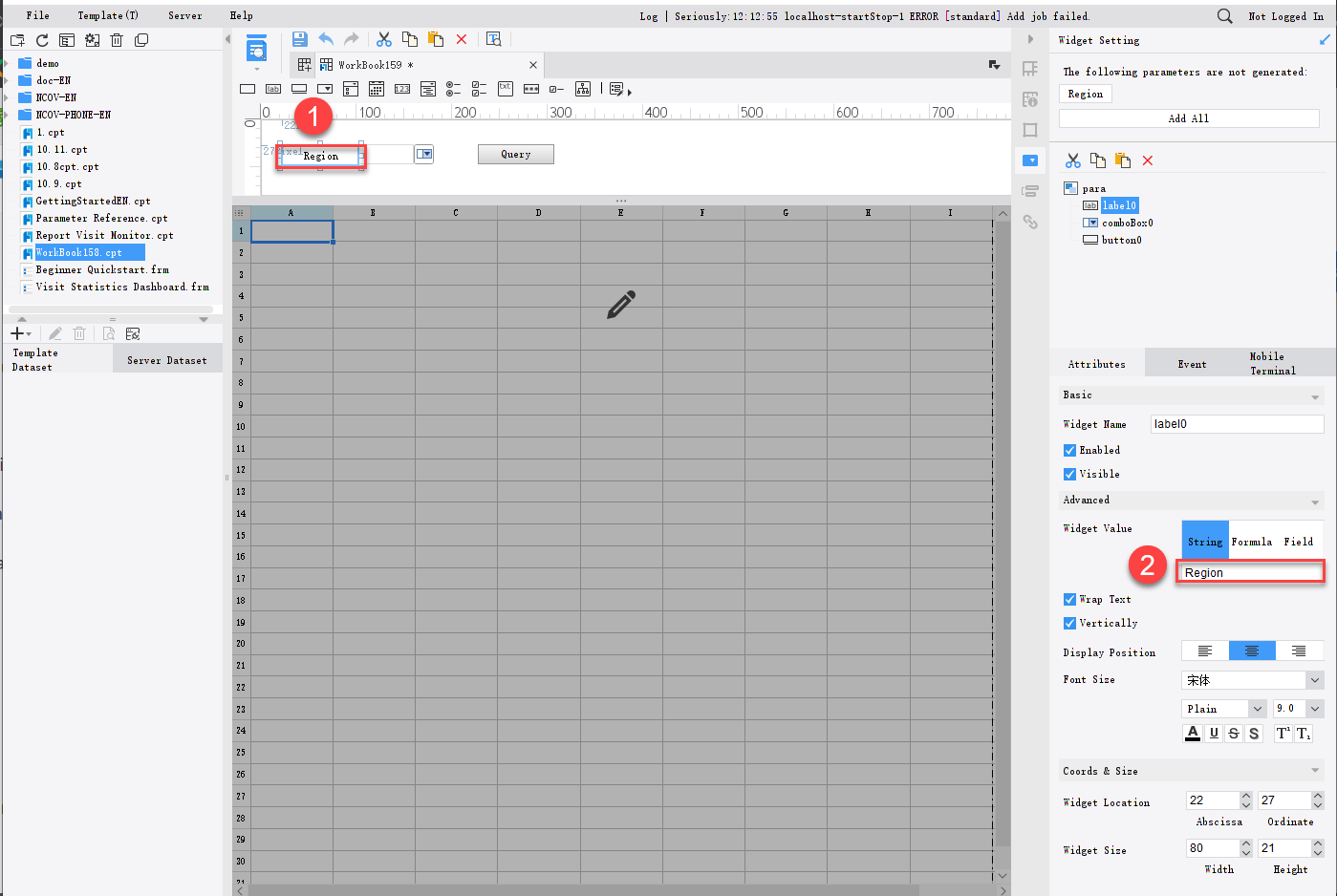Select the Password widget icon

[531, 89]
